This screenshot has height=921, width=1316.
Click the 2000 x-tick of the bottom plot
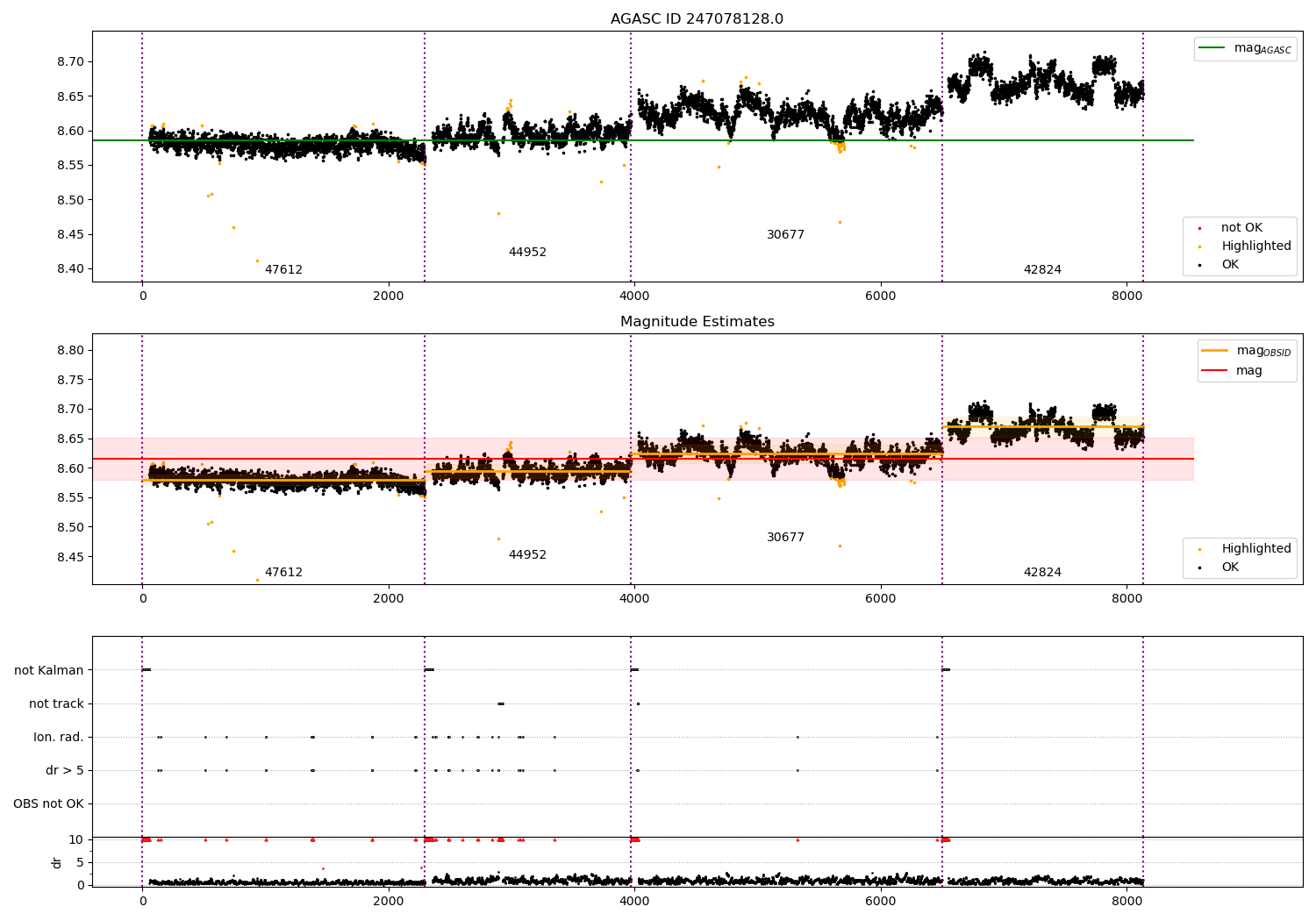point(389,901)
